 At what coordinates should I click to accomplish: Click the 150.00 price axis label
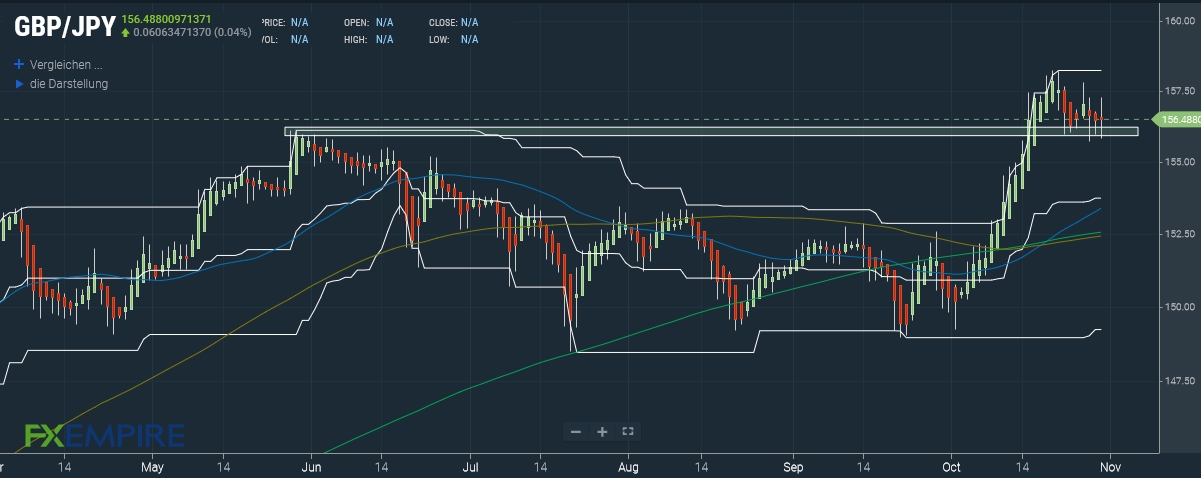tap(1182, 306)
